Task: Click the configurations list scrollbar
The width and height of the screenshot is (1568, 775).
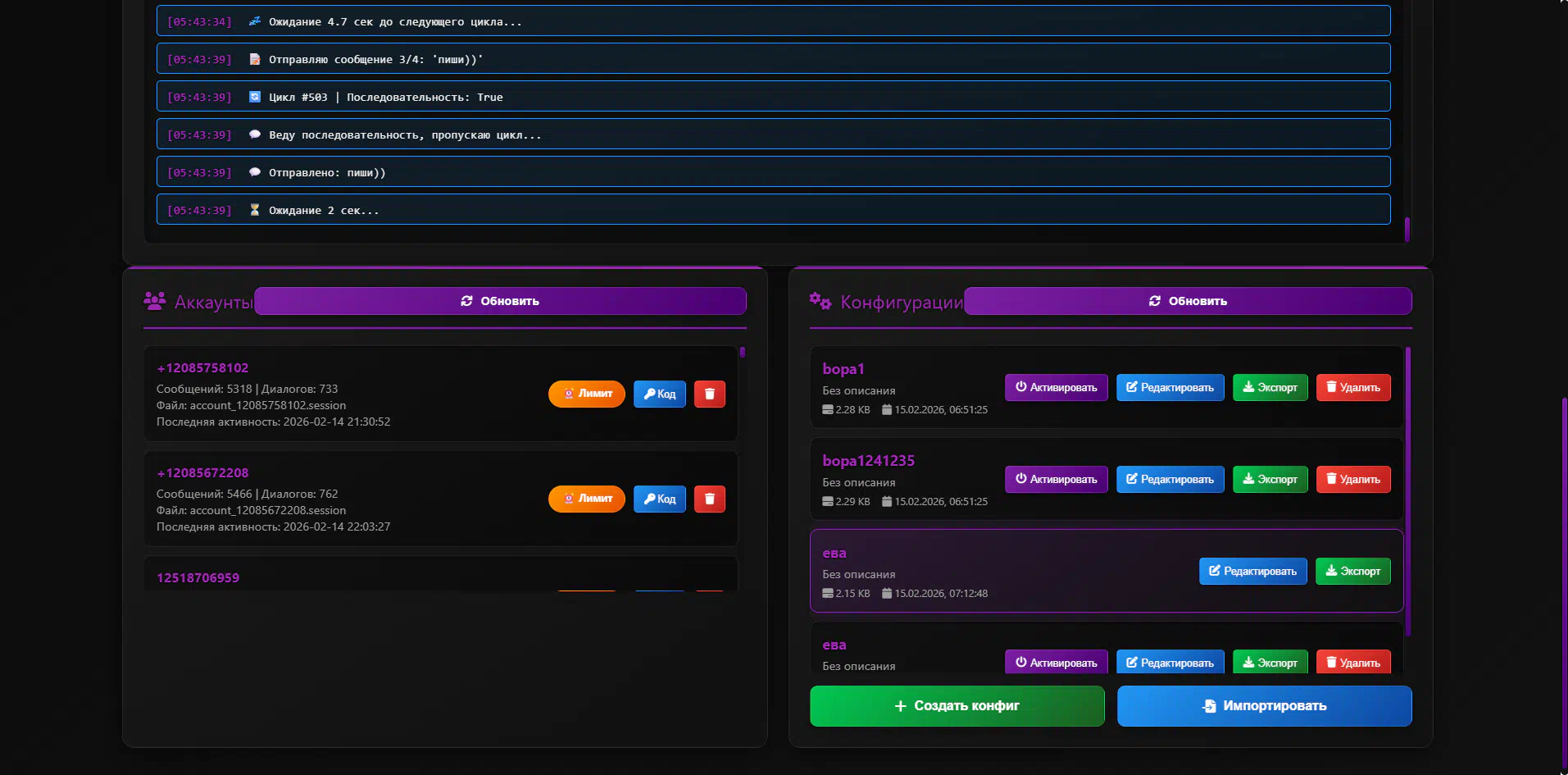Action: click(1407, 492)
